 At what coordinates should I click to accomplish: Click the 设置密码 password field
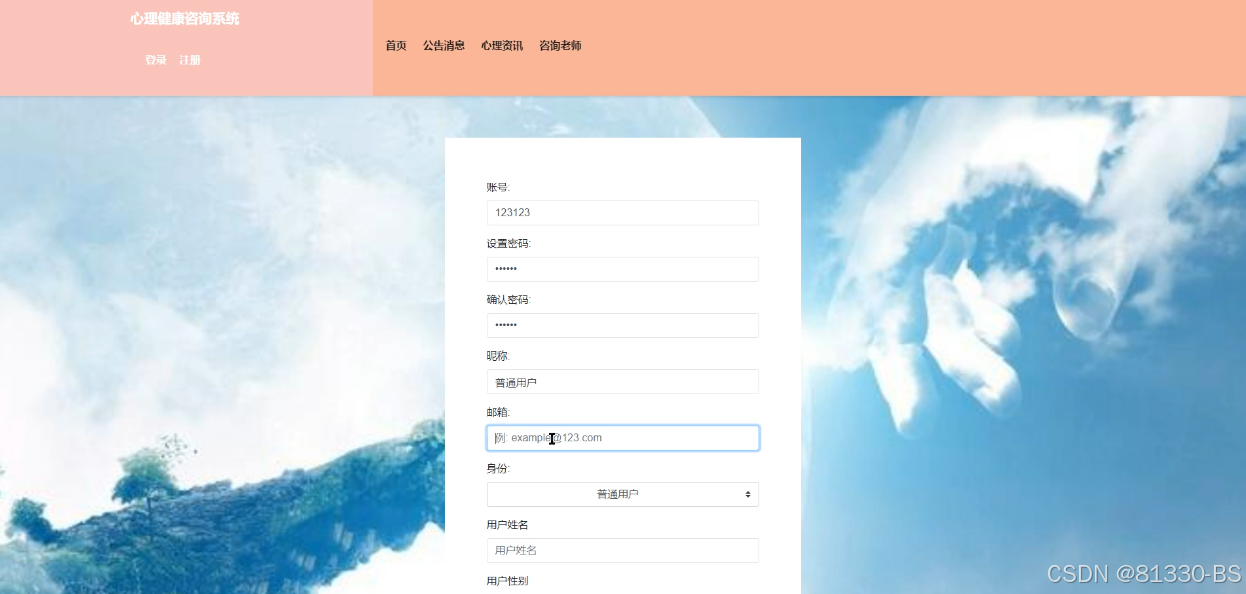pos(623,269)
